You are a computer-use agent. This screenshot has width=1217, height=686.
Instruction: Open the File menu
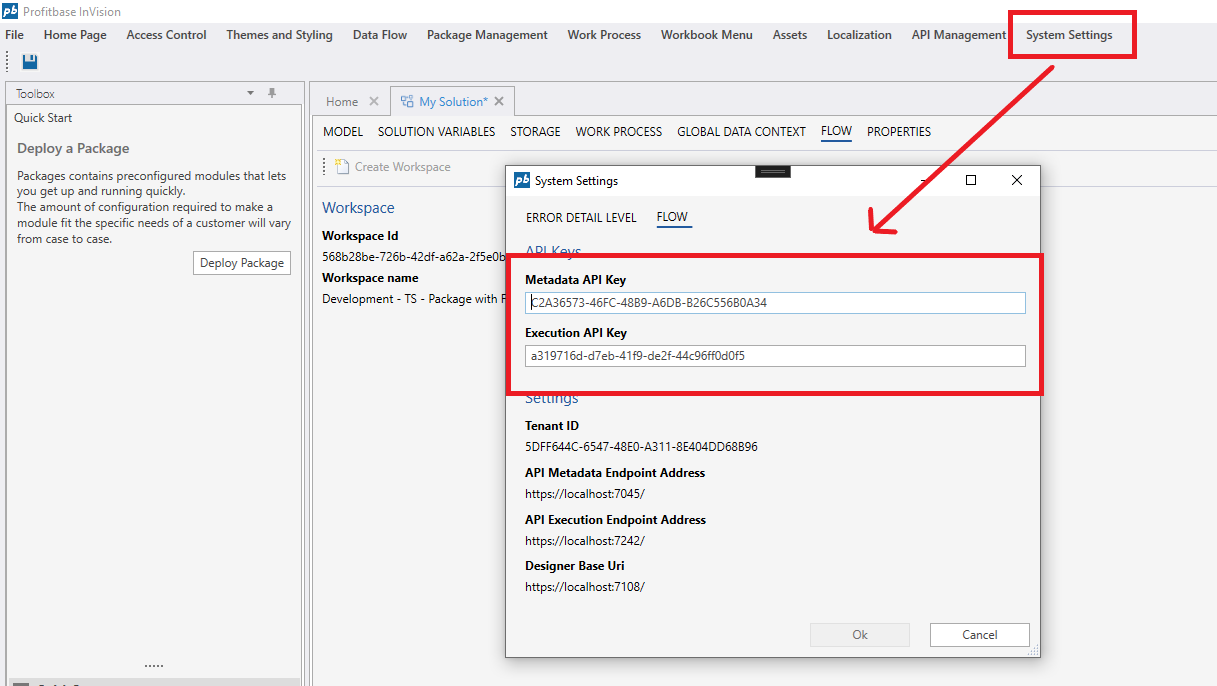(14, 35)
